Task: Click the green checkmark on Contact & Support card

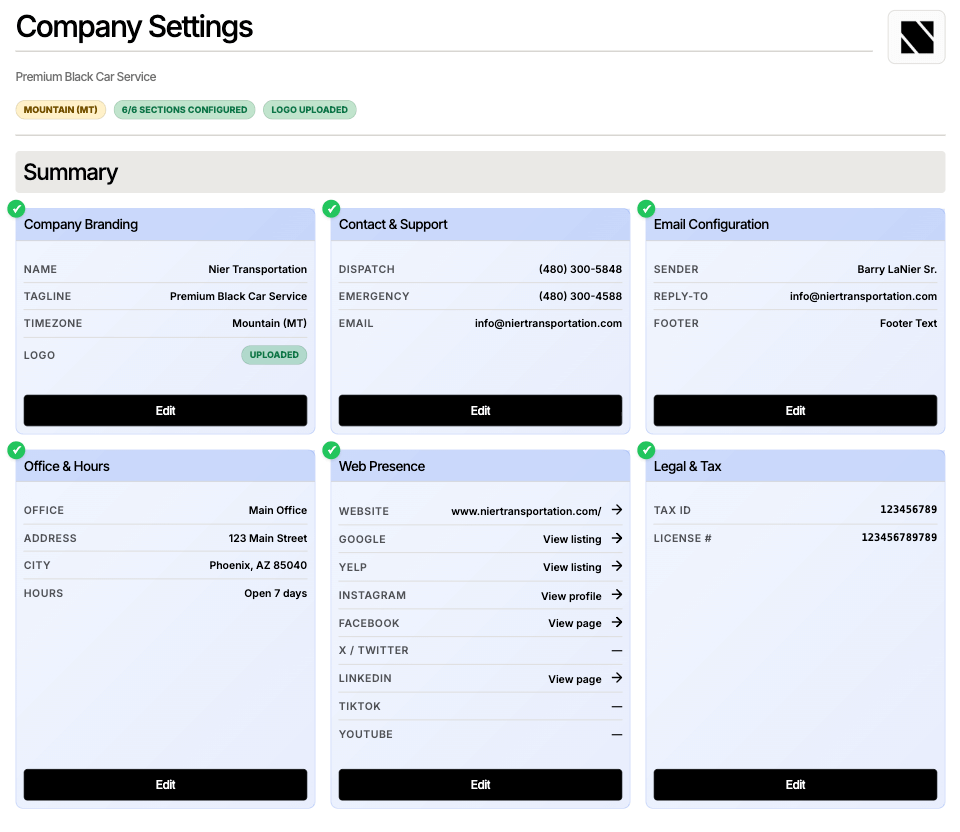Action: point(331,209)
